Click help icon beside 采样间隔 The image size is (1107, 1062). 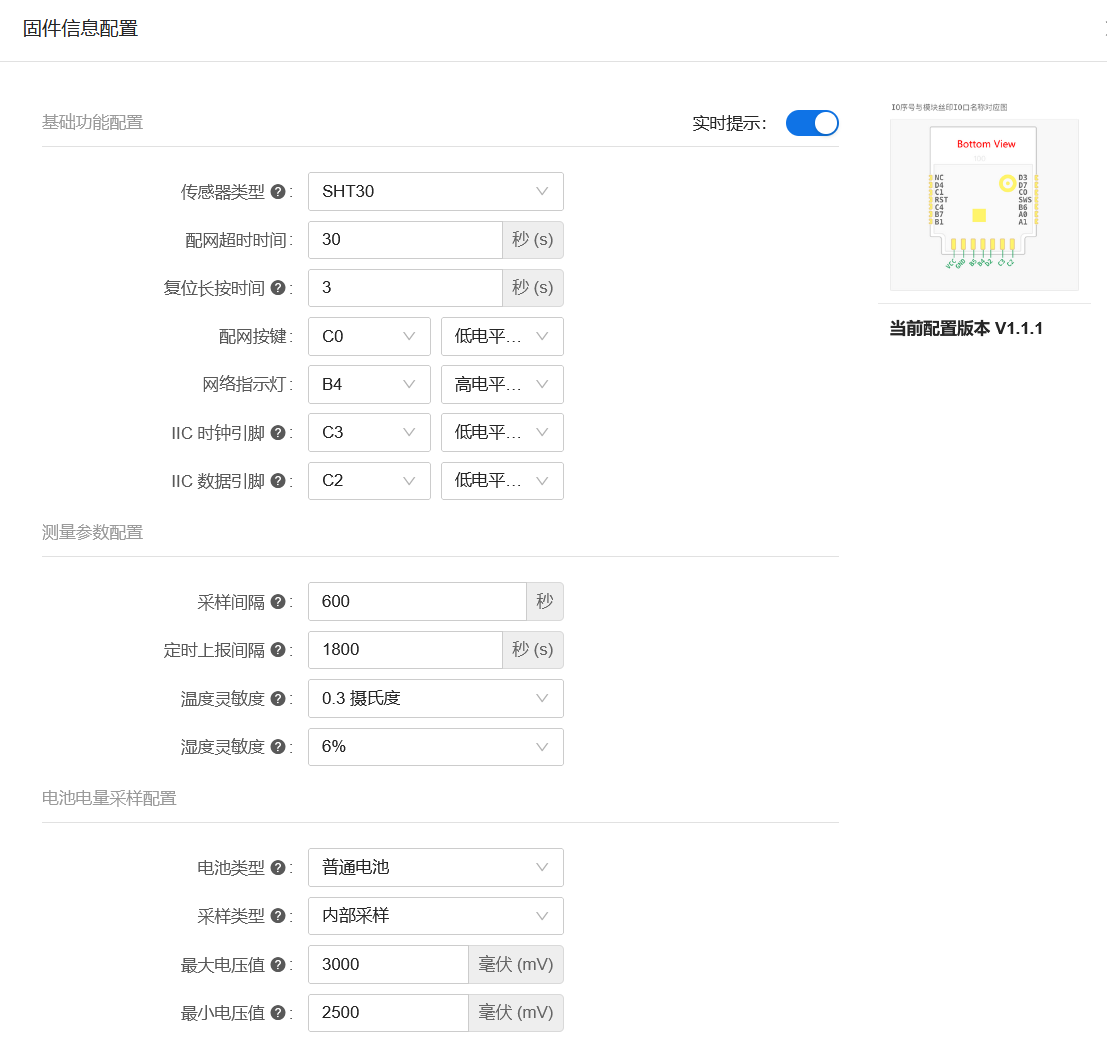pos(278,602)
